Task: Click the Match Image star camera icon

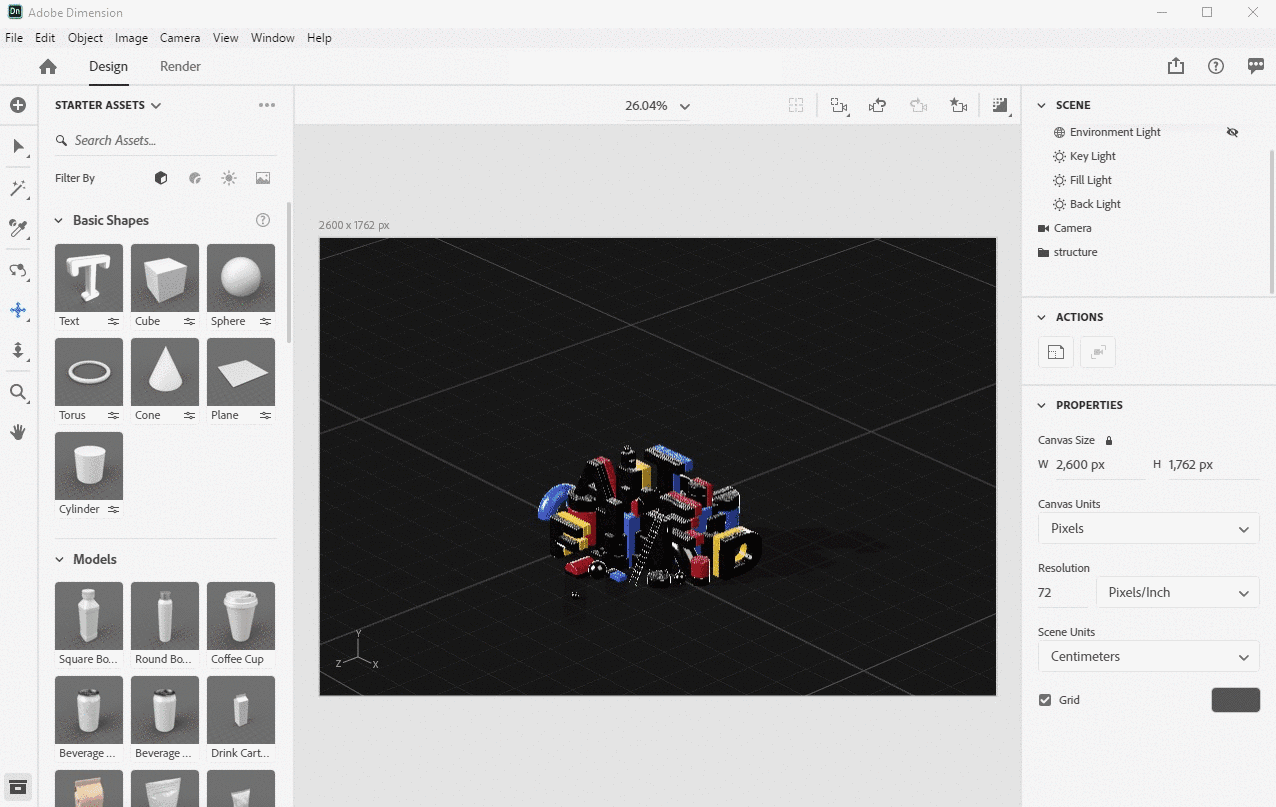Action: [x=958, y=105]
